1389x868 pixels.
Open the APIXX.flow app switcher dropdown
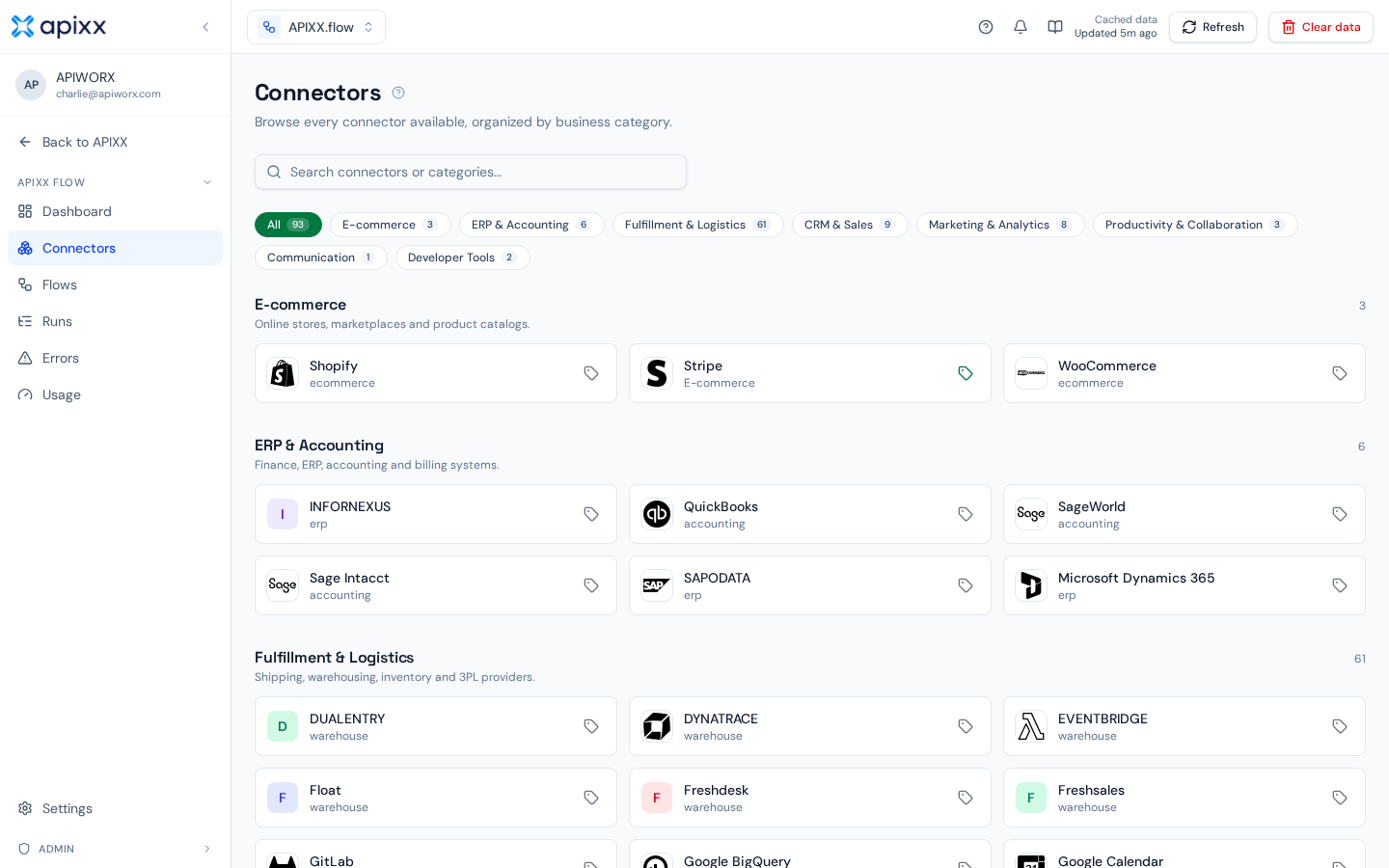coord(316,27)
